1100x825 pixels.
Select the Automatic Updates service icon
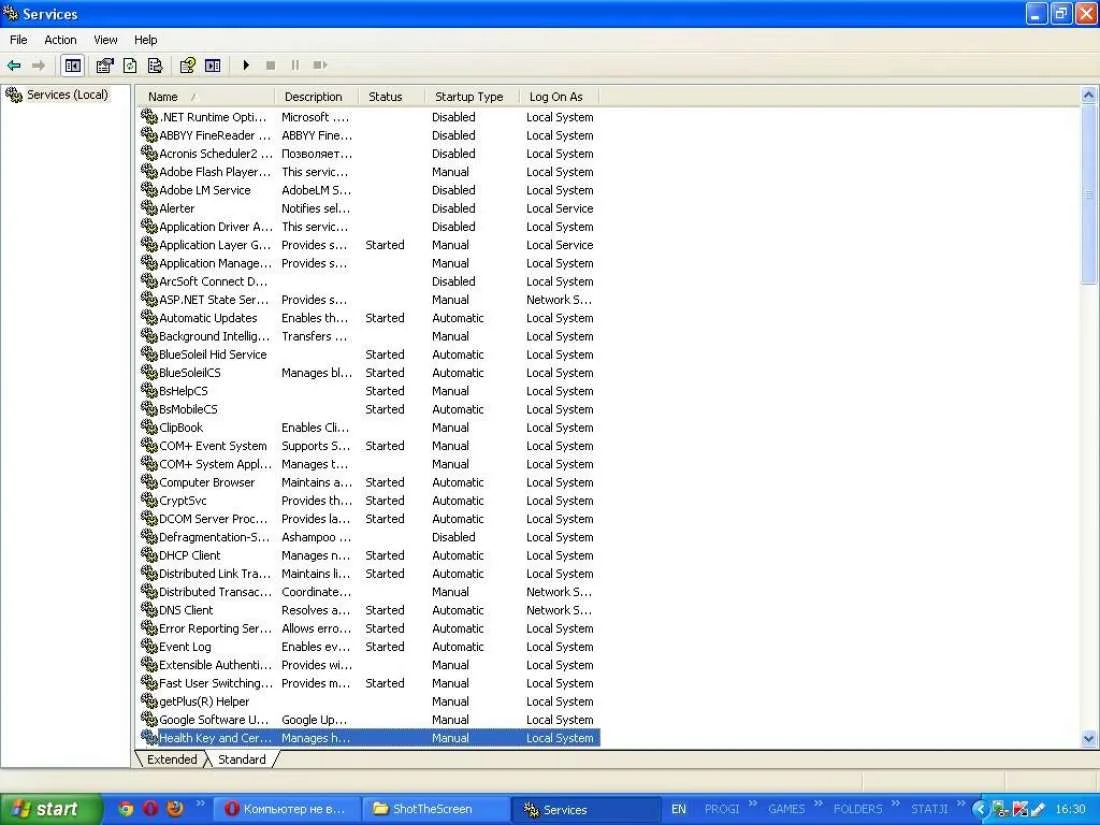pyautogui.click(x=149, y=317)
